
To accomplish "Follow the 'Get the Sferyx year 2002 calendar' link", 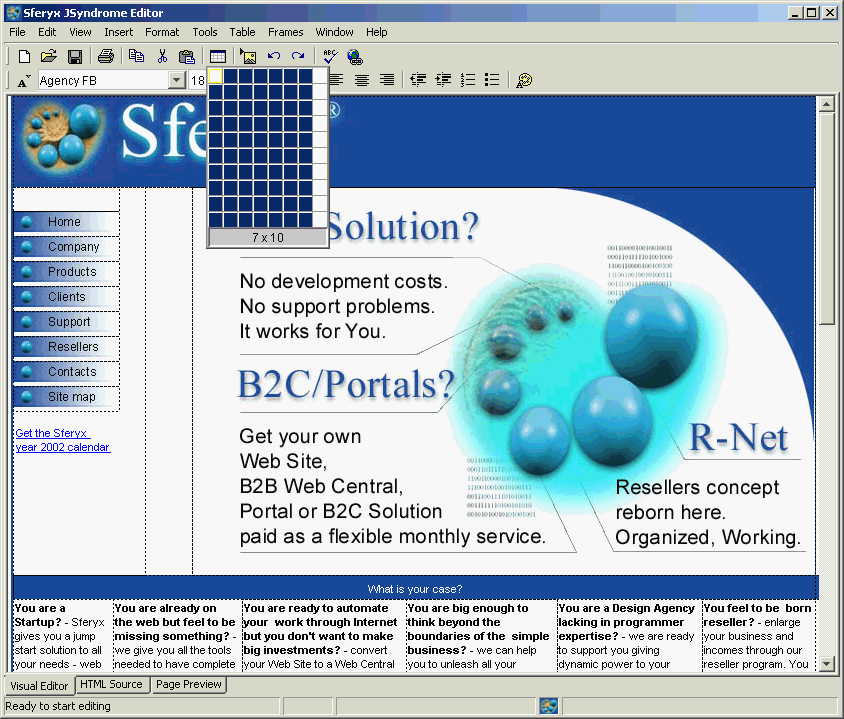I will 63,440.
